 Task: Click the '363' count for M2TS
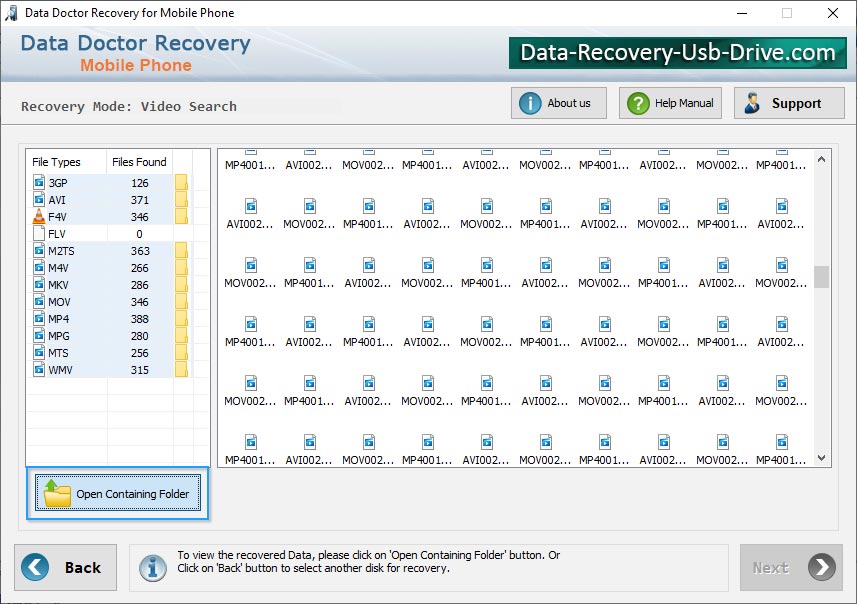pyautogui.click(x=140, y=251)
